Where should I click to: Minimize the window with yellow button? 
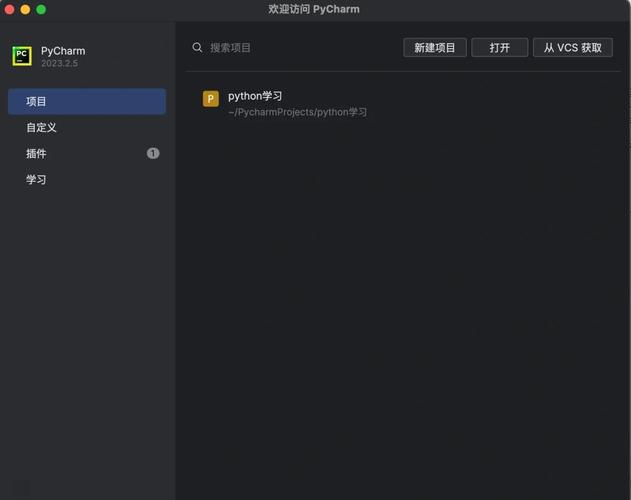tap(25, 9)
